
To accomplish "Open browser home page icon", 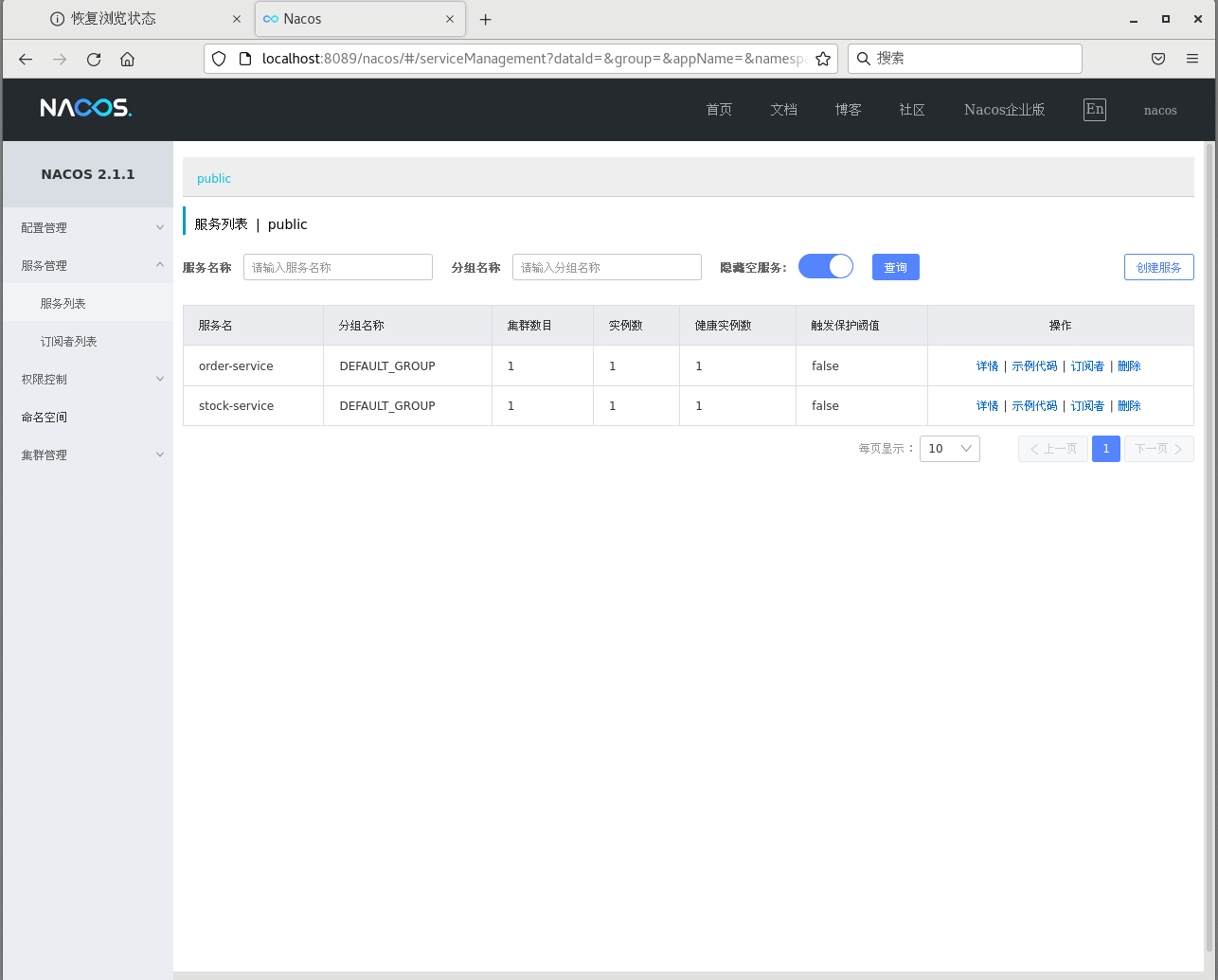I will (128, 59).
